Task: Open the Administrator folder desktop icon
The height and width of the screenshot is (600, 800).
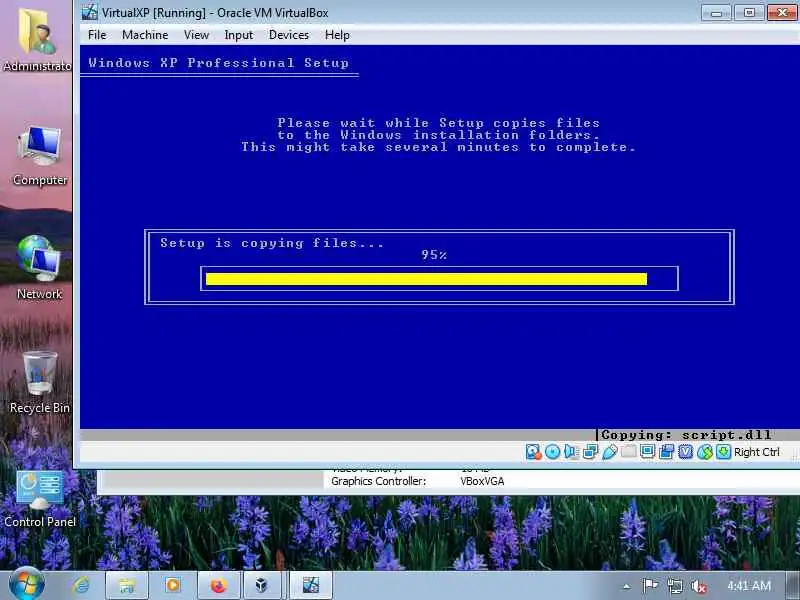Action: 37,40
